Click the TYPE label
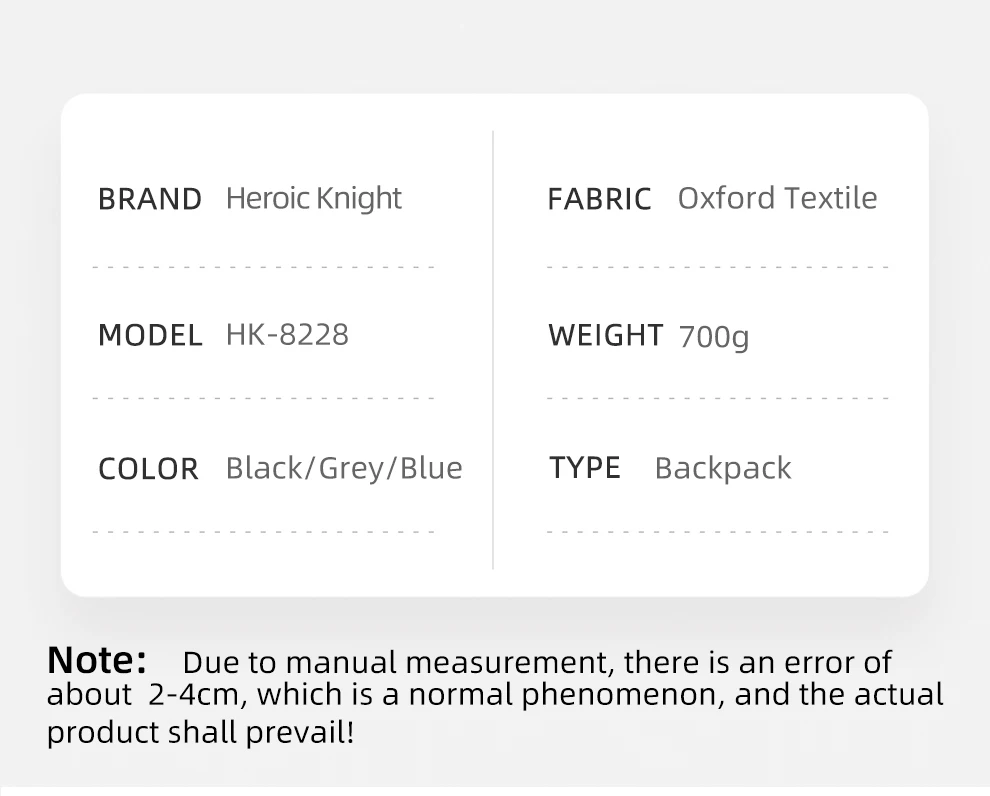Image resolution: width=990 pixels, height=796 pixels. click(585, 468)
